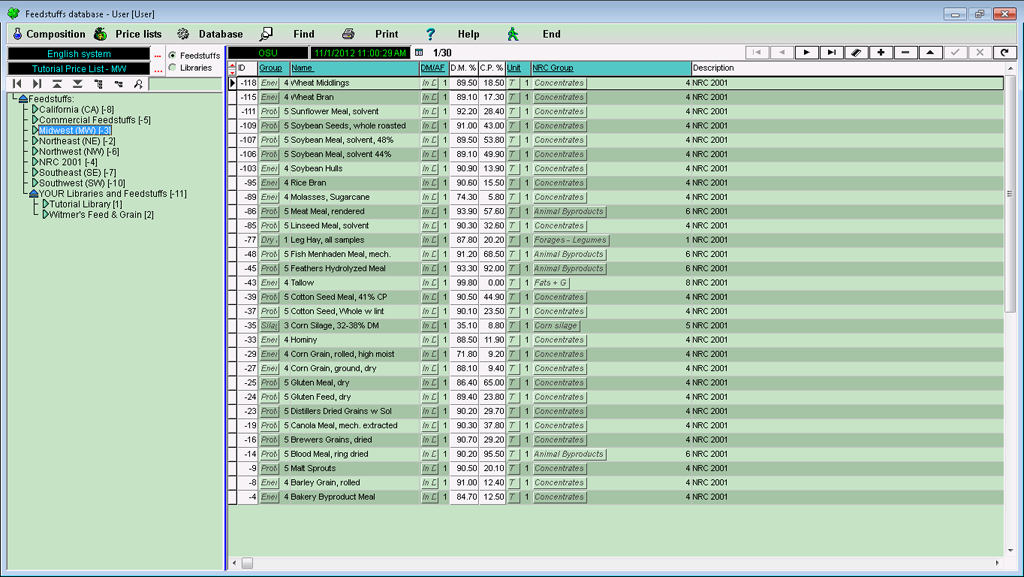Open the Composition menu

point(46,34)
